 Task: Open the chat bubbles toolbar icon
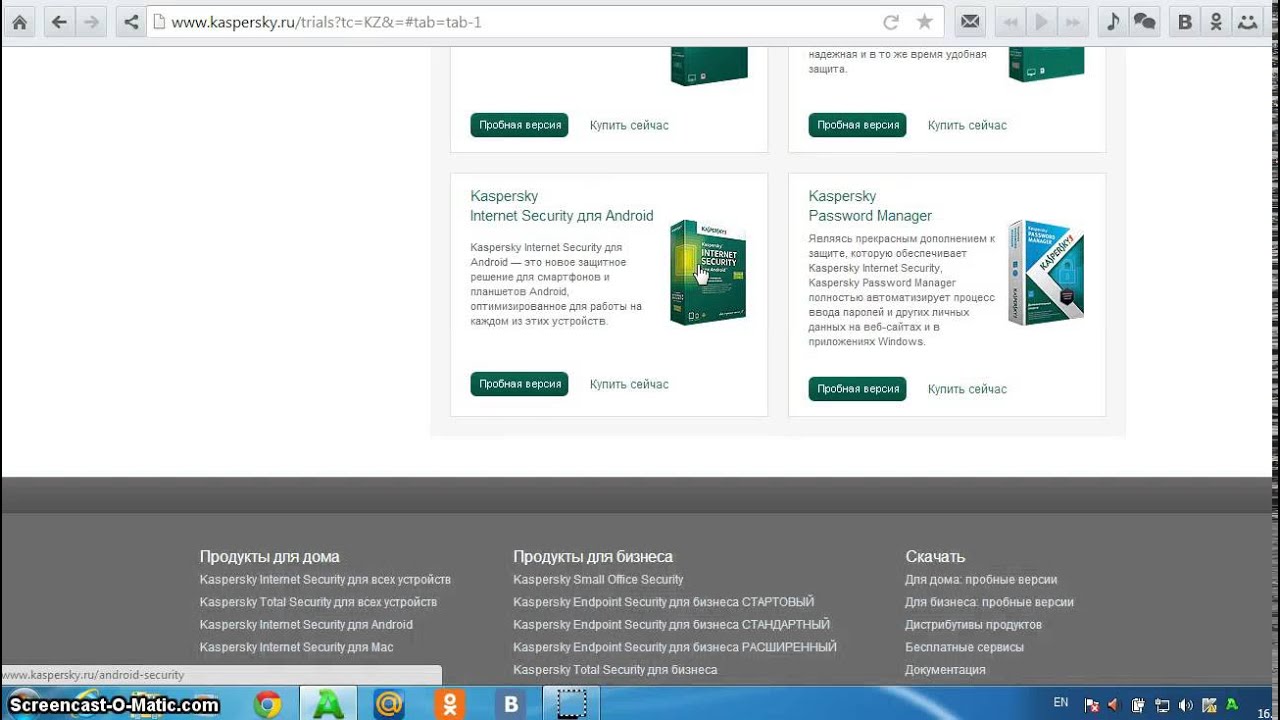click(1144, 22)
